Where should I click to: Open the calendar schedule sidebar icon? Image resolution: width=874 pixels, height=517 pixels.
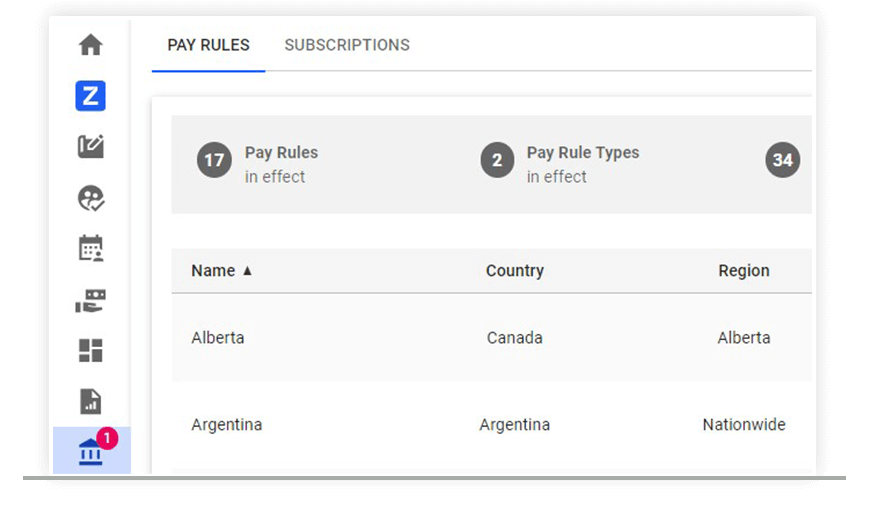click(x=91, y=248)
